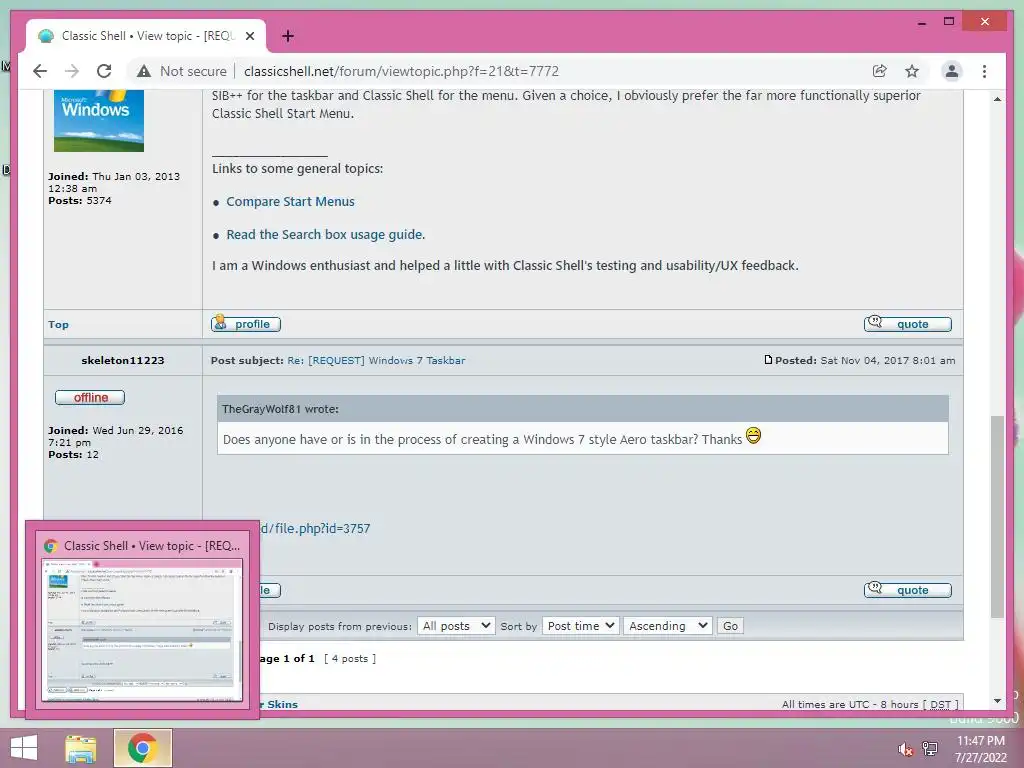1024x768 pixels.
Task: Open the taskbar clock showing 11:47 PM
Action: tap(981, 749)
